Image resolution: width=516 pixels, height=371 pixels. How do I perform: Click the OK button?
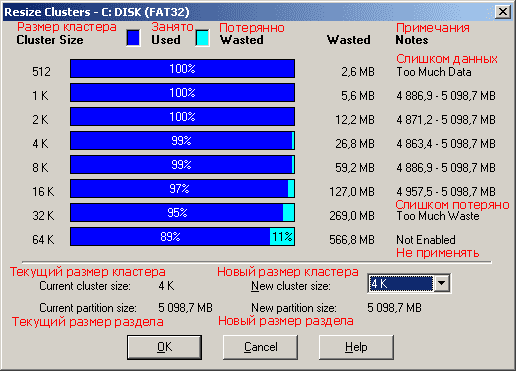click(x=164, y=347)
